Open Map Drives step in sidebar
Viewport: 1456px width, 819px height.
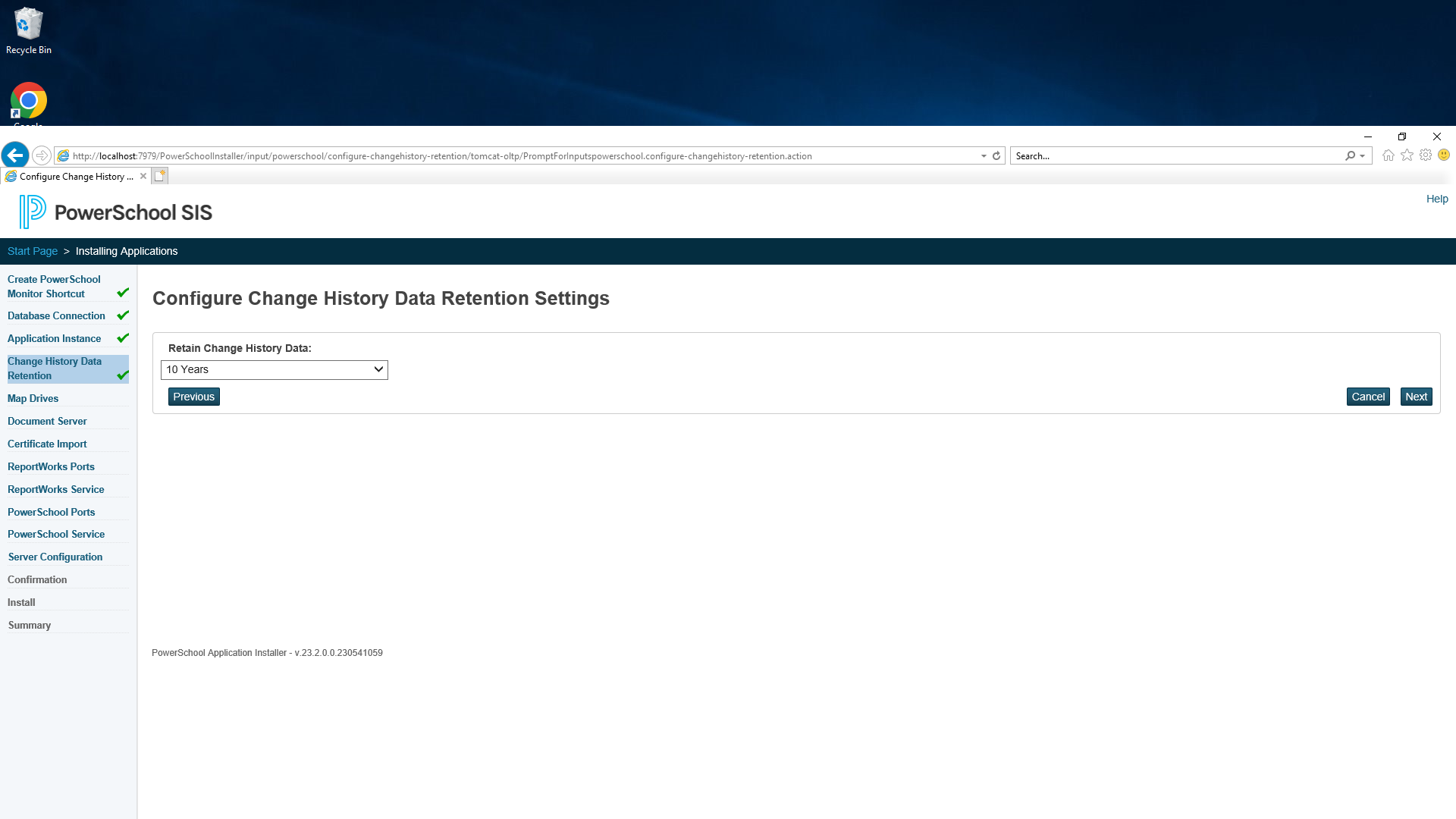pos(33,398)
